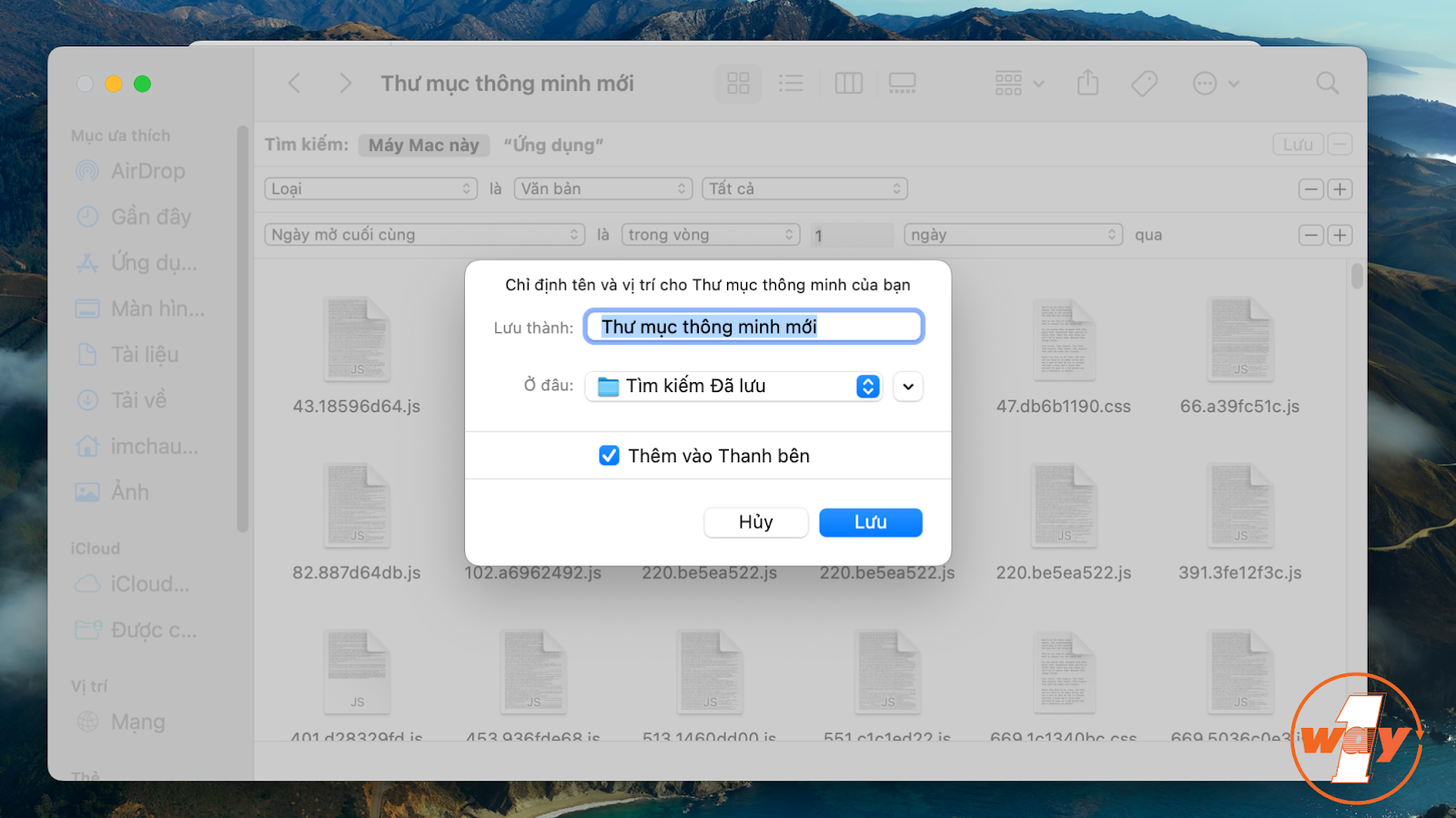Select the "Ứng dụng" search scope

click(x=553, y=146)
